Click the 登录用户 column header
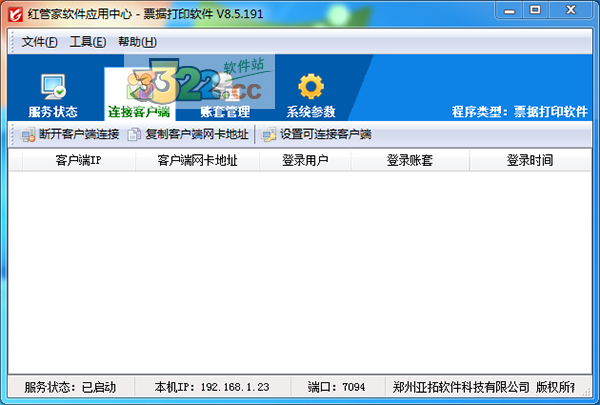This screenshot has width=600, height=405. (305, 160)
